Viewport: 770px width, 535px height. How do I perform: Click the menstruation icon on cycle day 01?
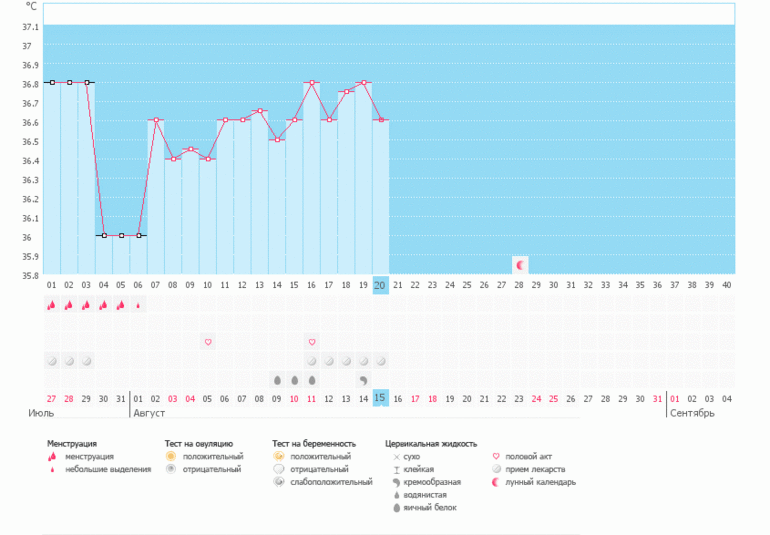pos(51,304)
